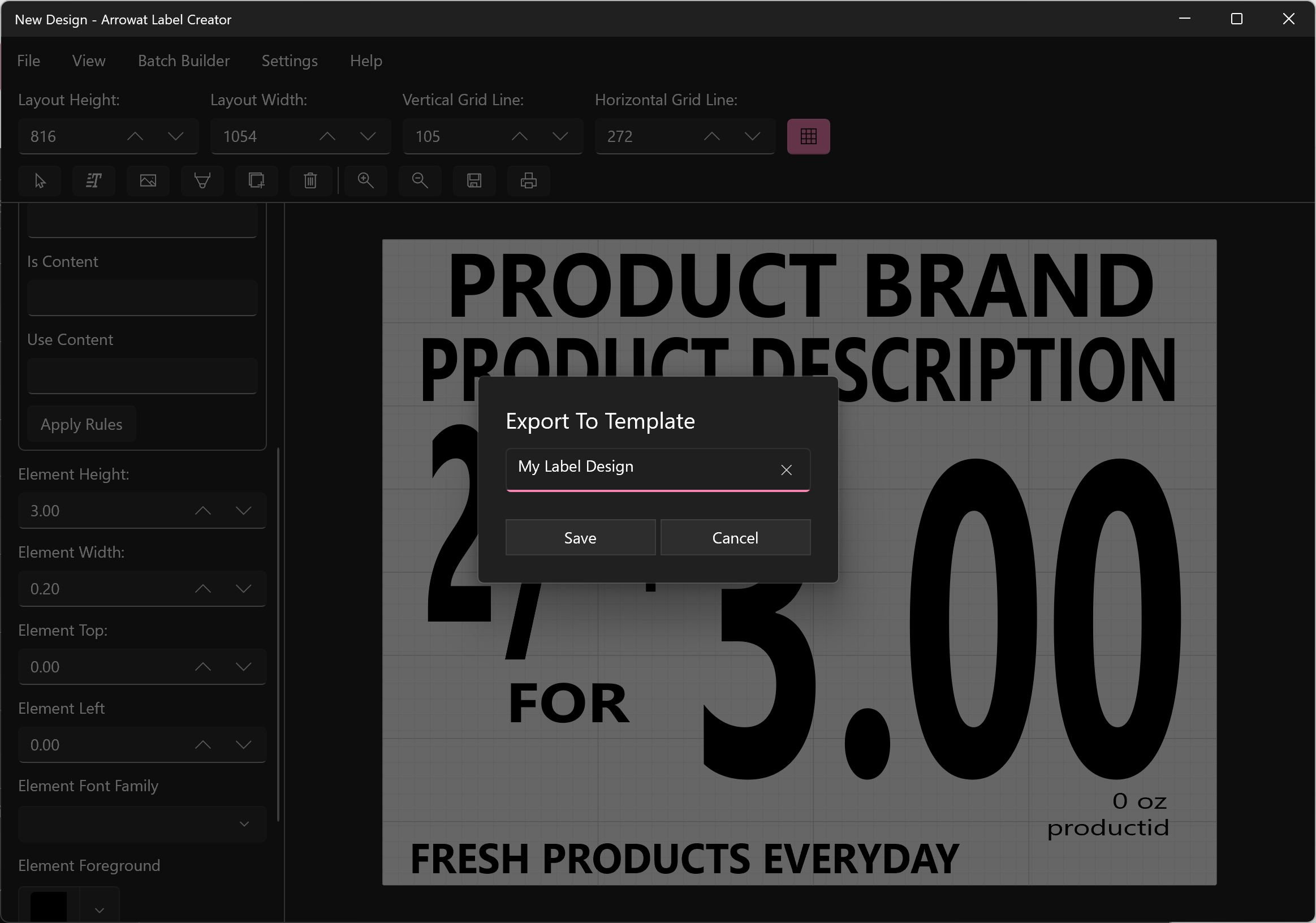This screenshot has width=1316, height=923.
Task: Open the Batch Builder menu
Action: [185, 61]
